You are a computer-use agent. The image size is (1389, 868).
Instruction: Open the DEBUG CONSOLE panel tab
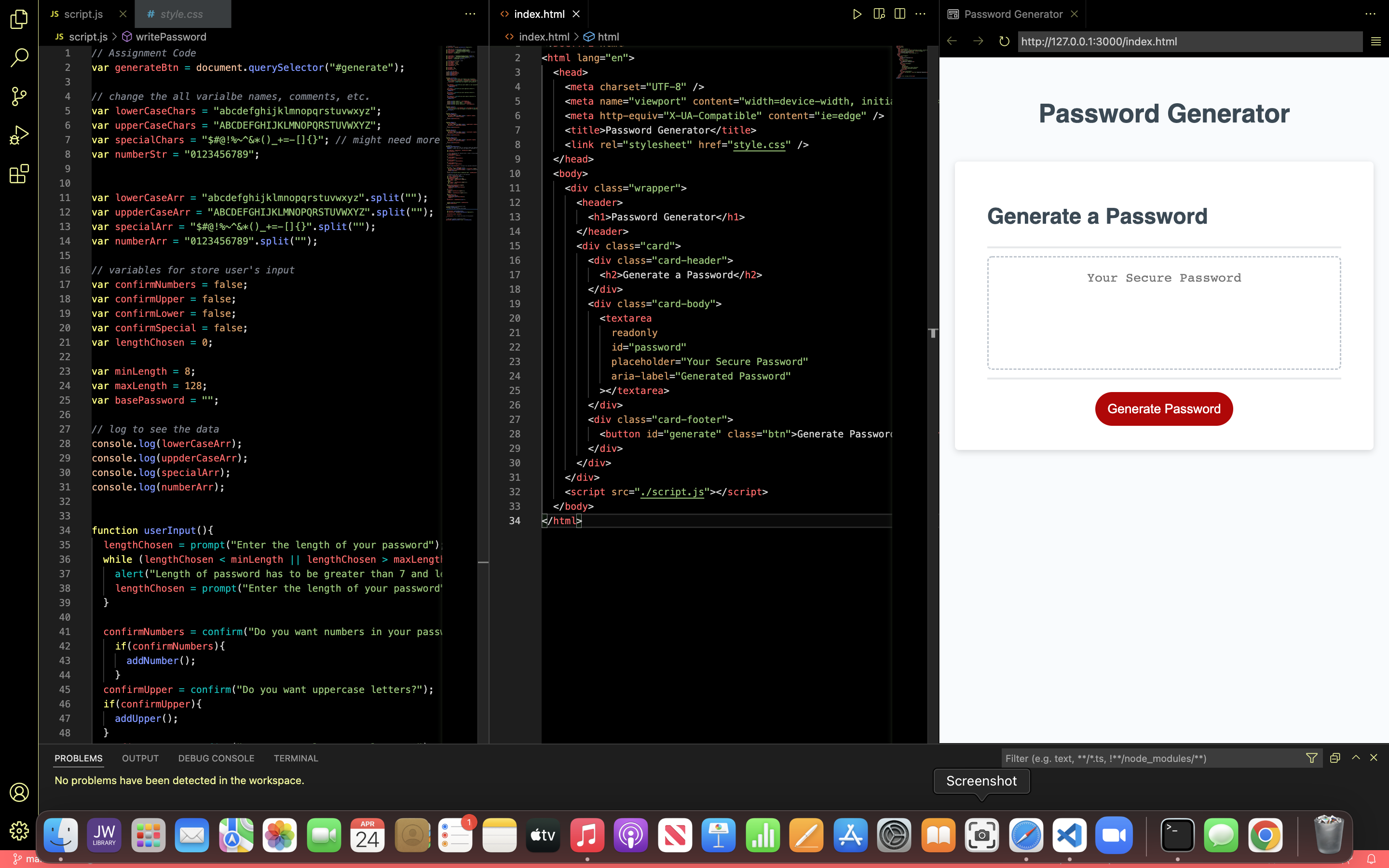[216, 758]
